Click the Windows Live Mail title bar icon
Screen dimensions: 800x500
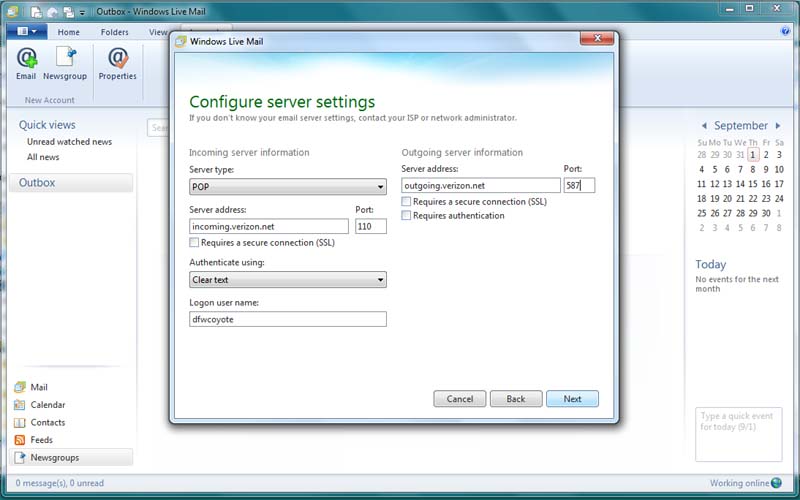pyautogui.click(x=13, y=11)
